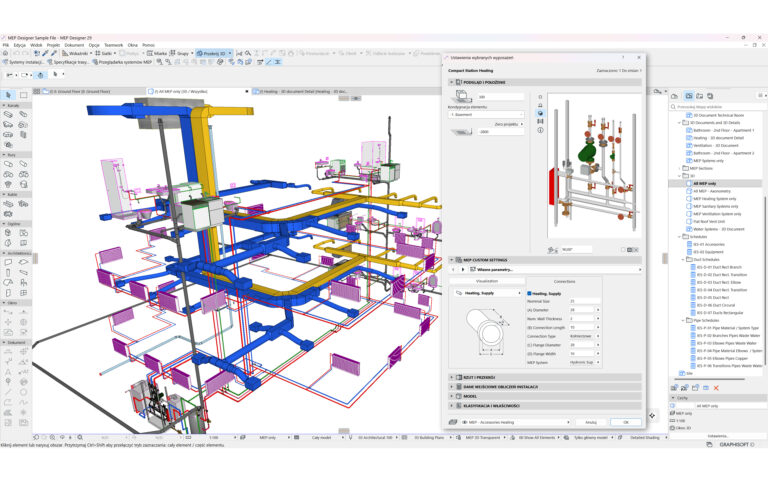Click the Publisher Sets icon in the Navigator
The width and height of the screenshot is (768, 484).
tap(710, 96)
